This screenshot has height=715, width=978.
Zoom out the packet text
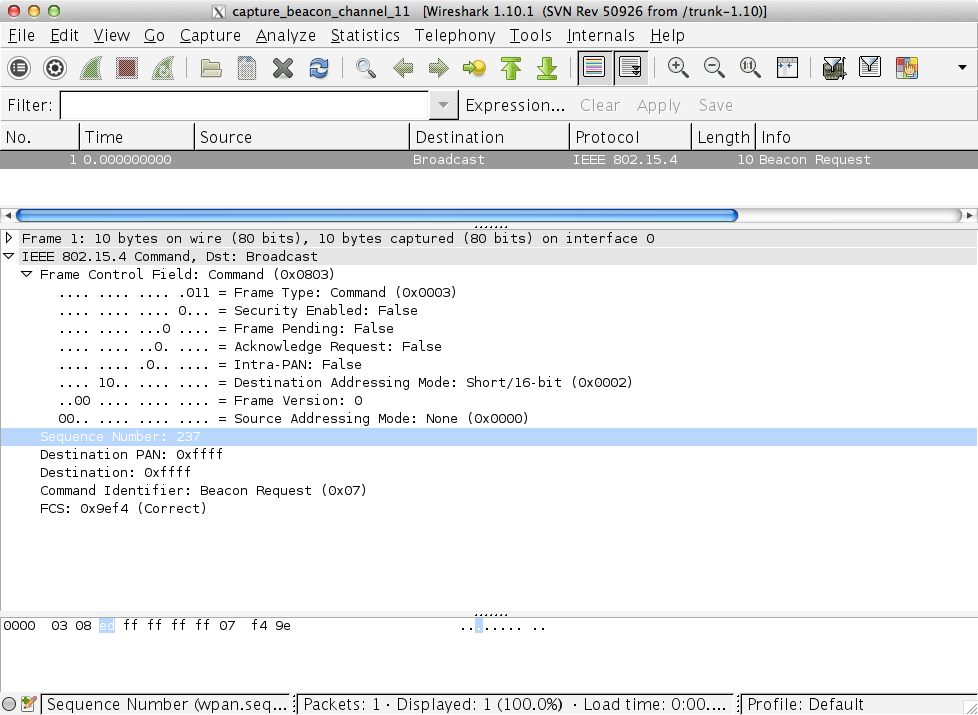tap(714, 67)
